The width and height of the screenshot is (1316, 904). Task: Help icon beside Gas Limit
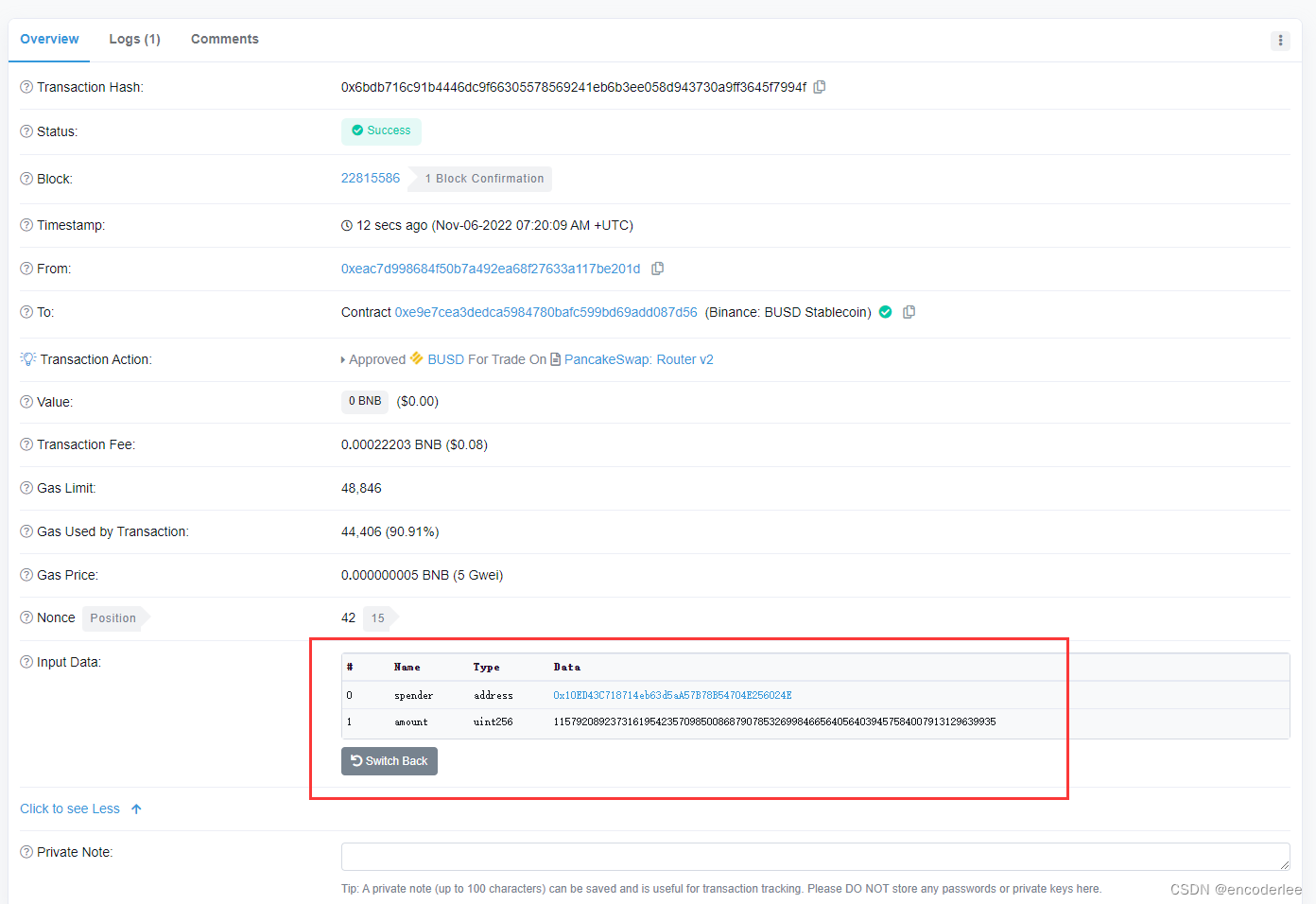coord(26,488)
